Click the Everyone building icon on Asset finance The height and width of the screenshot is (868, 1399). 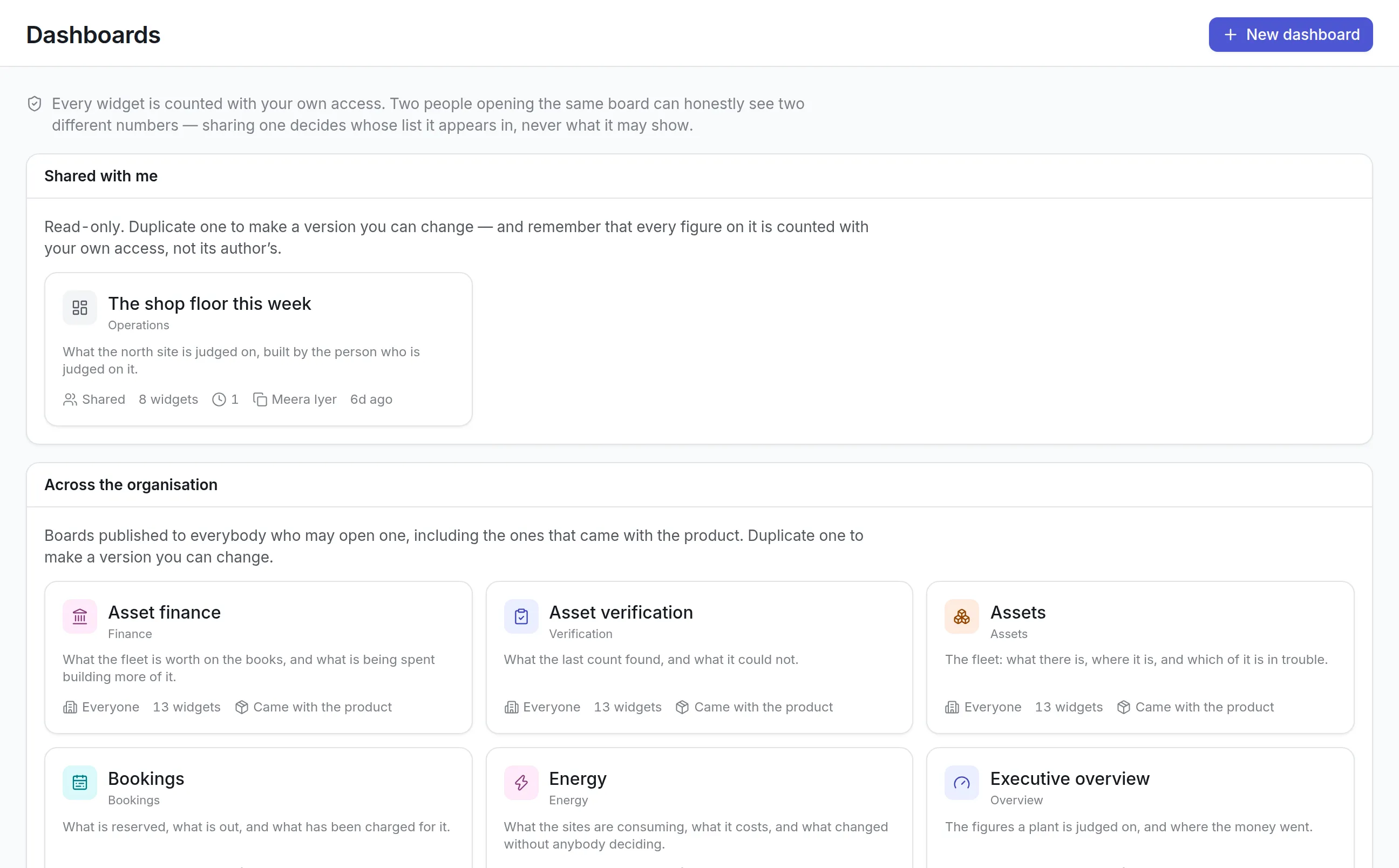point(70,707)
